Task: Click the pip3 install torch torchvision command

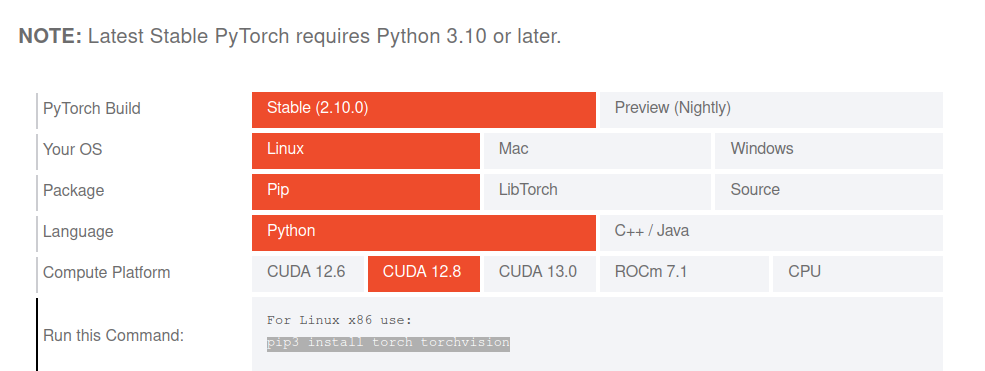Action: 388,343
